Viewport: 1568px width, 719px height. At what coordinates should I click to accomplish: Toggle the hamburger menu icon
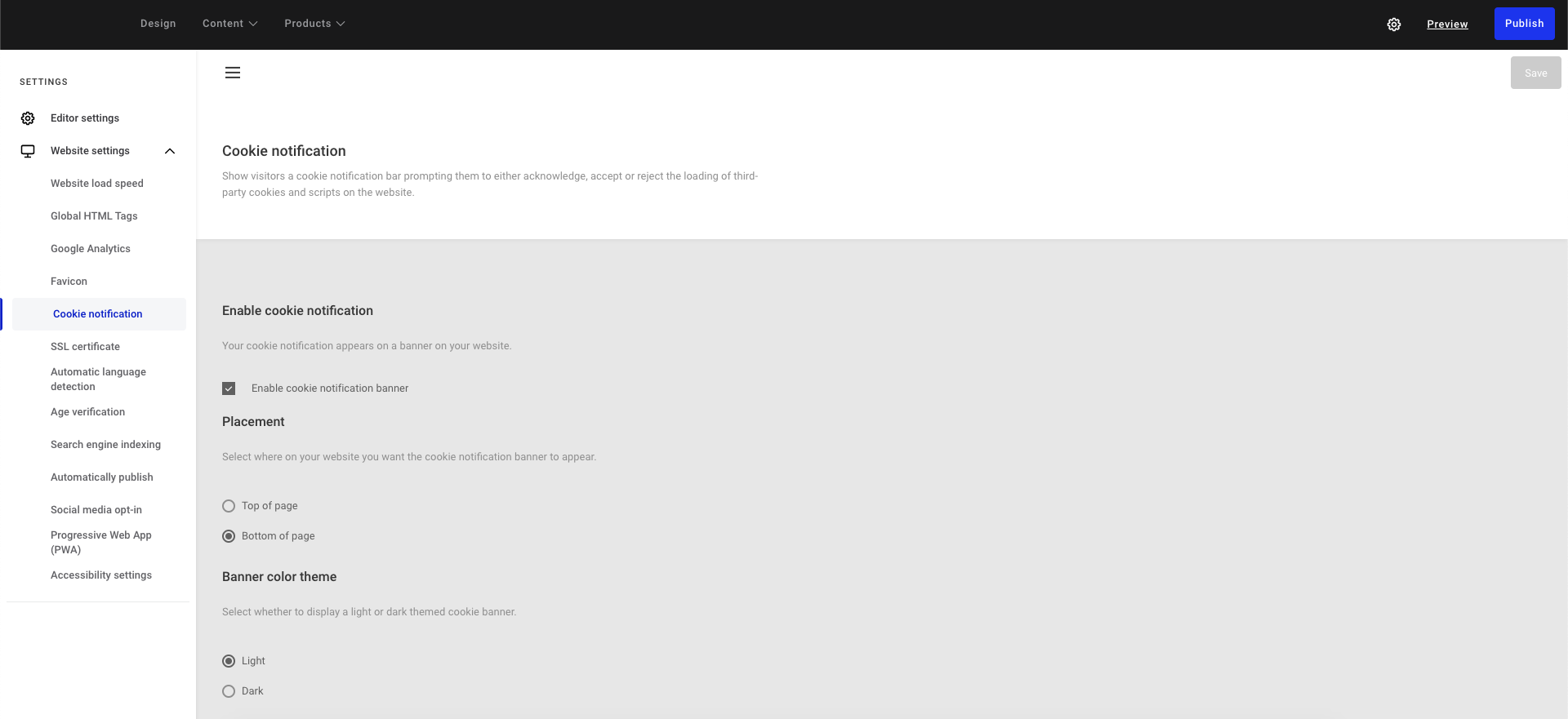coord(233,73)
